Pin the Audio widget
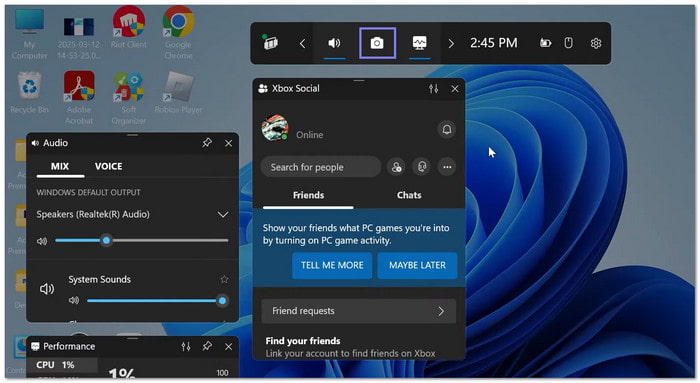The width and height of the screenshot is (700, 383). pos(207,143)
